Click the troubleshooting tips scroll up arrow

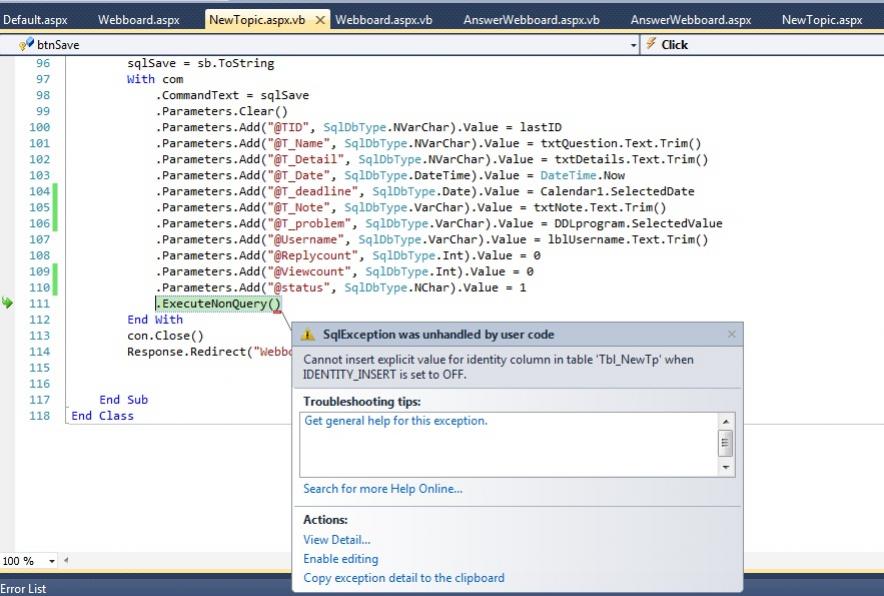click(x=726, y=422)
